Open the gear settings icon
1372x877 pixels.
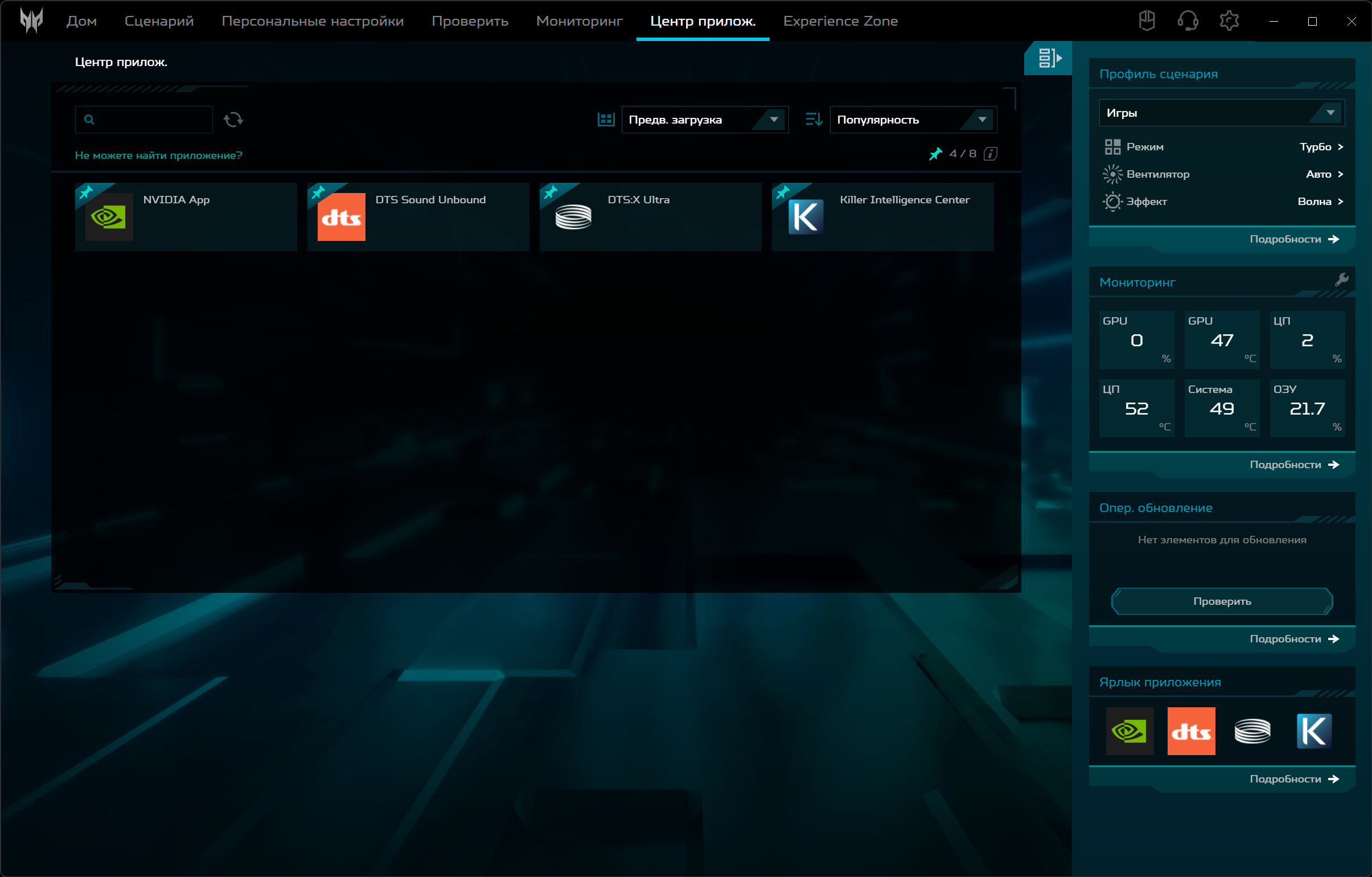pos(1229,21)
